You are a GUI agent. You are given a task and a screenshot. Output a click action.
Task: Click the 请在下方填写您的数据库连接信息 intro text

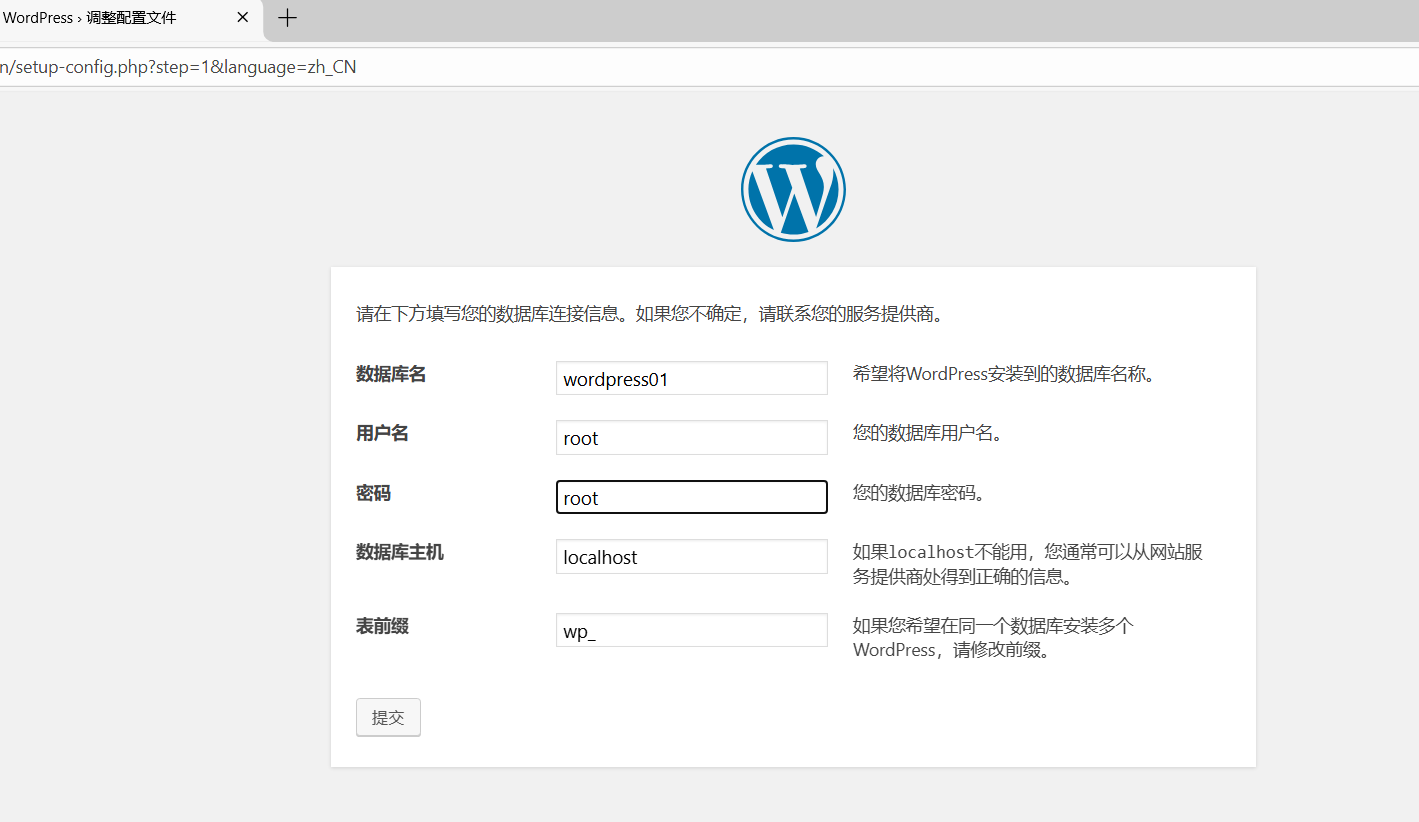(650, 314)
